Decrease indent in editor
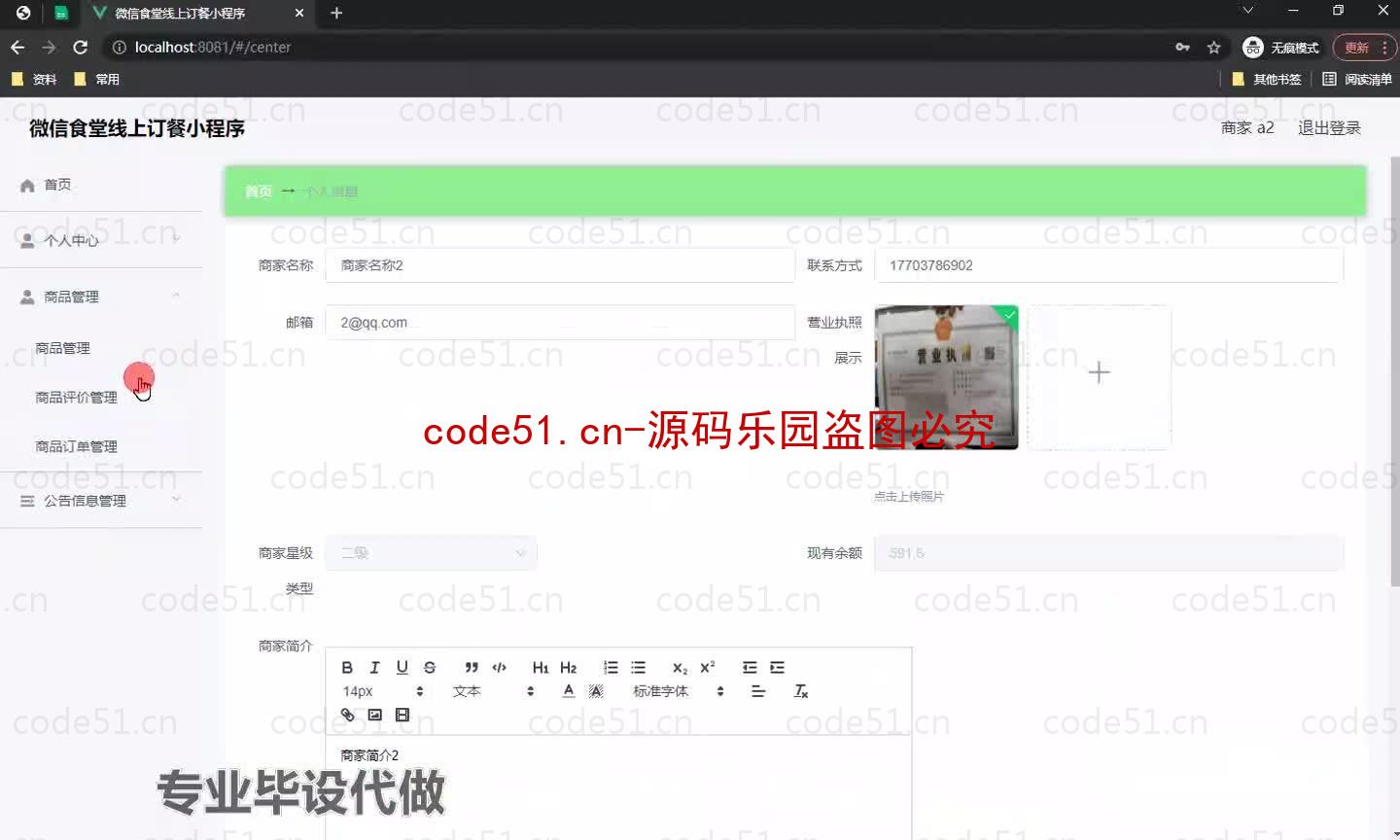The height and width of the screenshot is (840, 1400). click(750, 667)
